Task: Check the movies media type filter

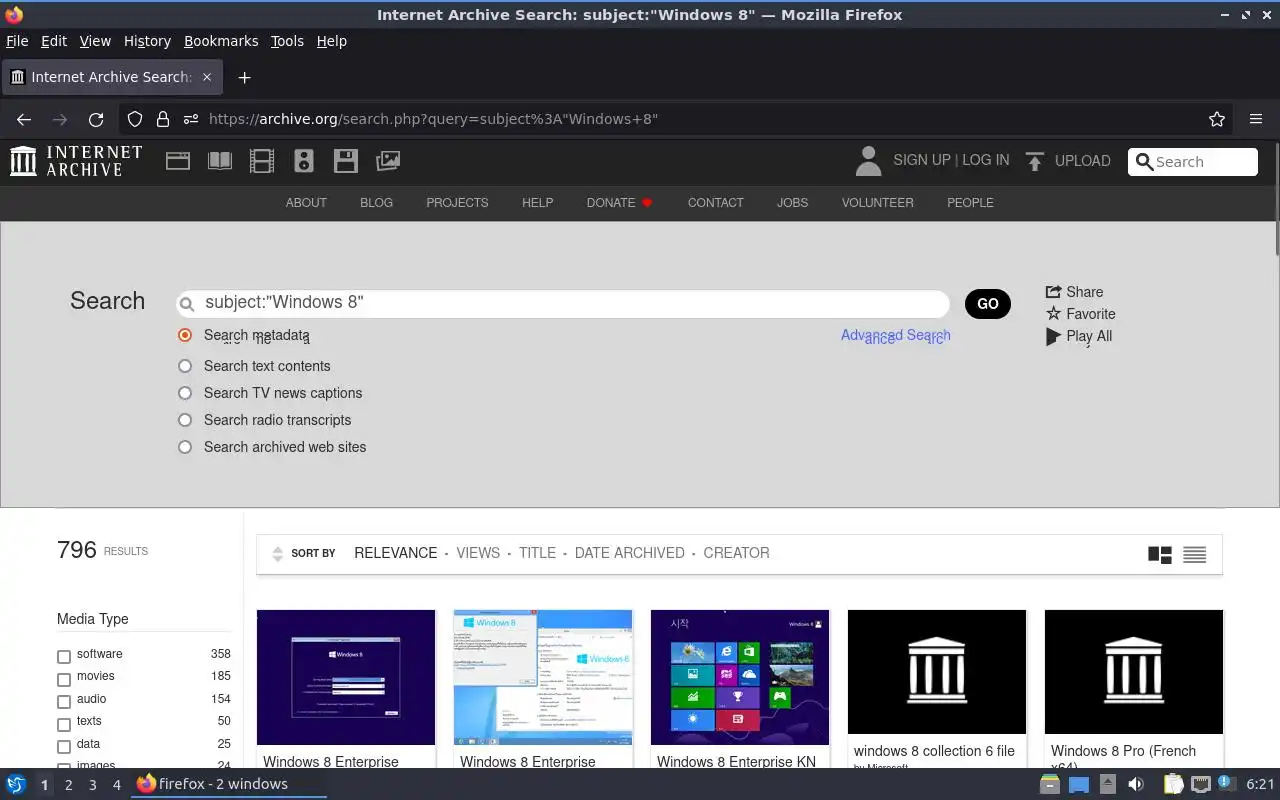Action: coord(64,679)
